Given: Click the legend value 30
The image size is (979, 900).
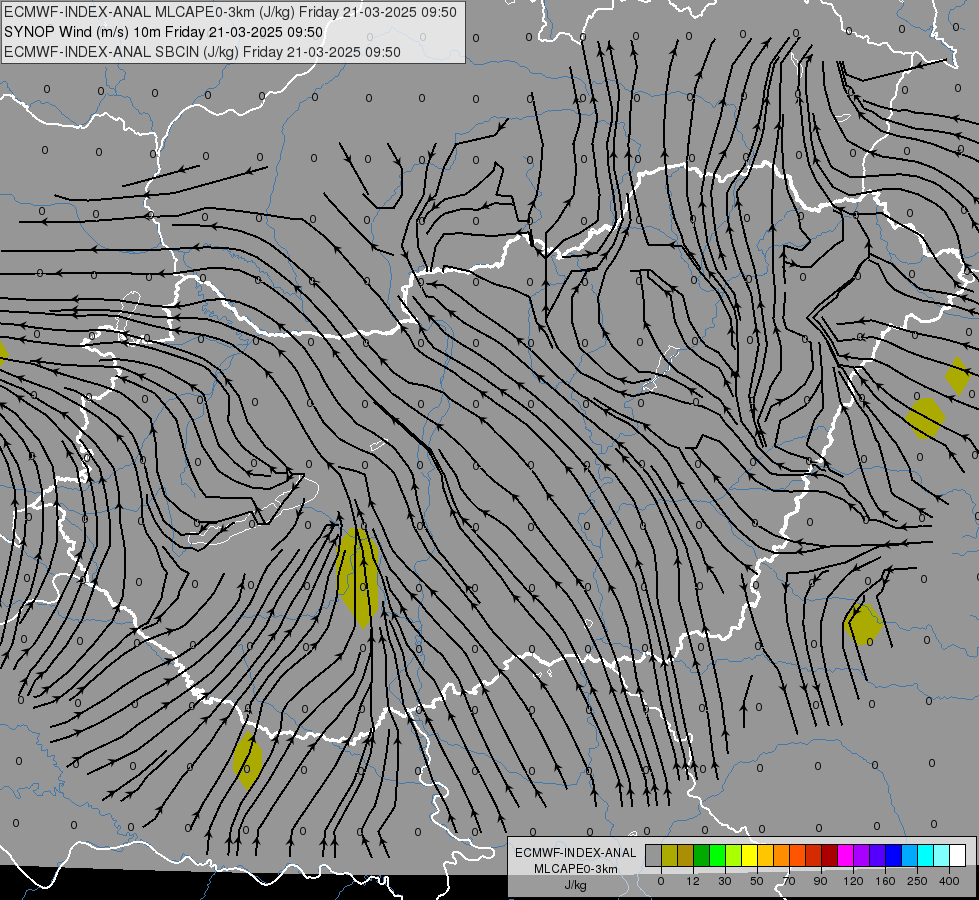Looking at the screenshot, I should pos(725,881).
